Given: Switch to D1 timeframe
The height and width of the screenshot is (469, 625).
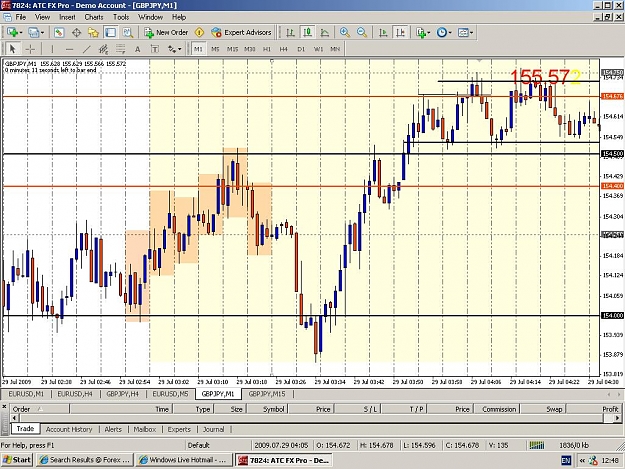Looking at the screenshot, I should click(x=301, y=49).
